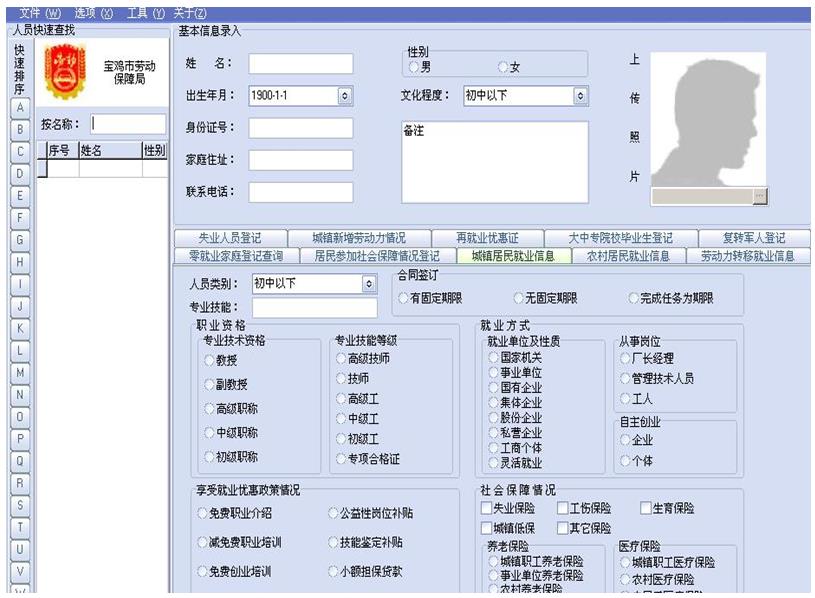Switch to the 失业人员登记 tab
Image resolution: width=815 pixels, height=598 pixels.
[x=230, y=238]
